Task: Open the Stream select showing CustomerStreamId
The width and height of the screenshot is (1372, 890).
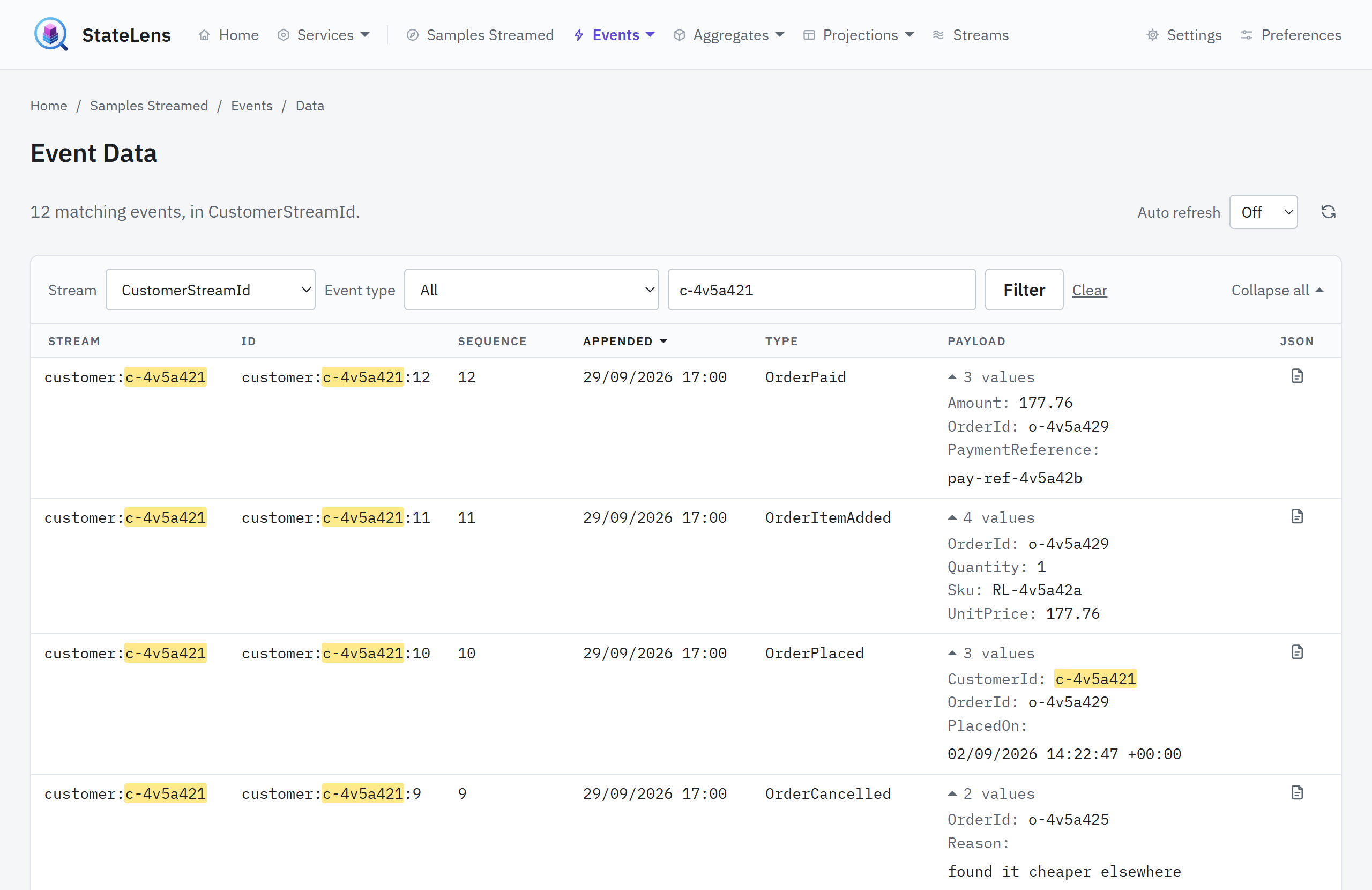Action: [211, 290]
